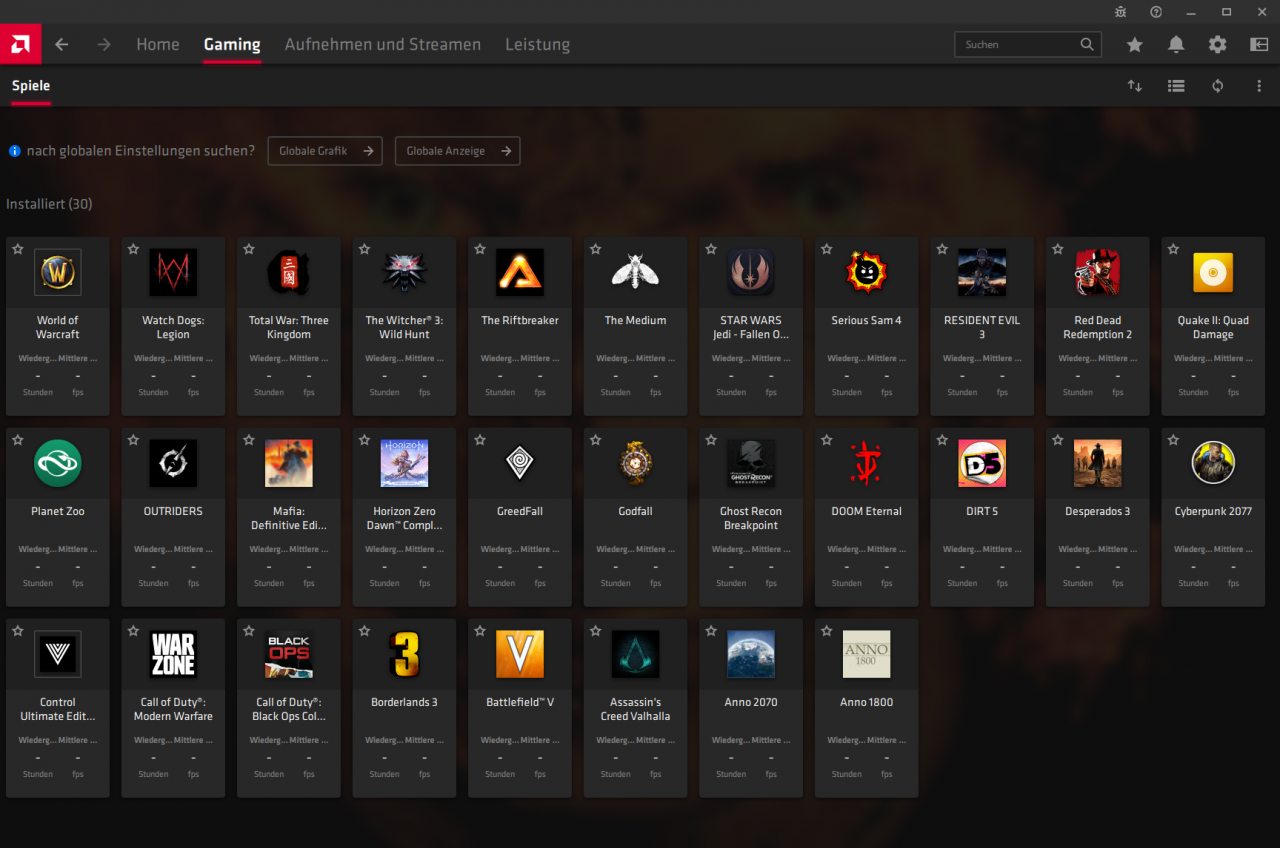
Task: Open the DOOM Eternal slayer icon
Action: (x=867, y=463)
